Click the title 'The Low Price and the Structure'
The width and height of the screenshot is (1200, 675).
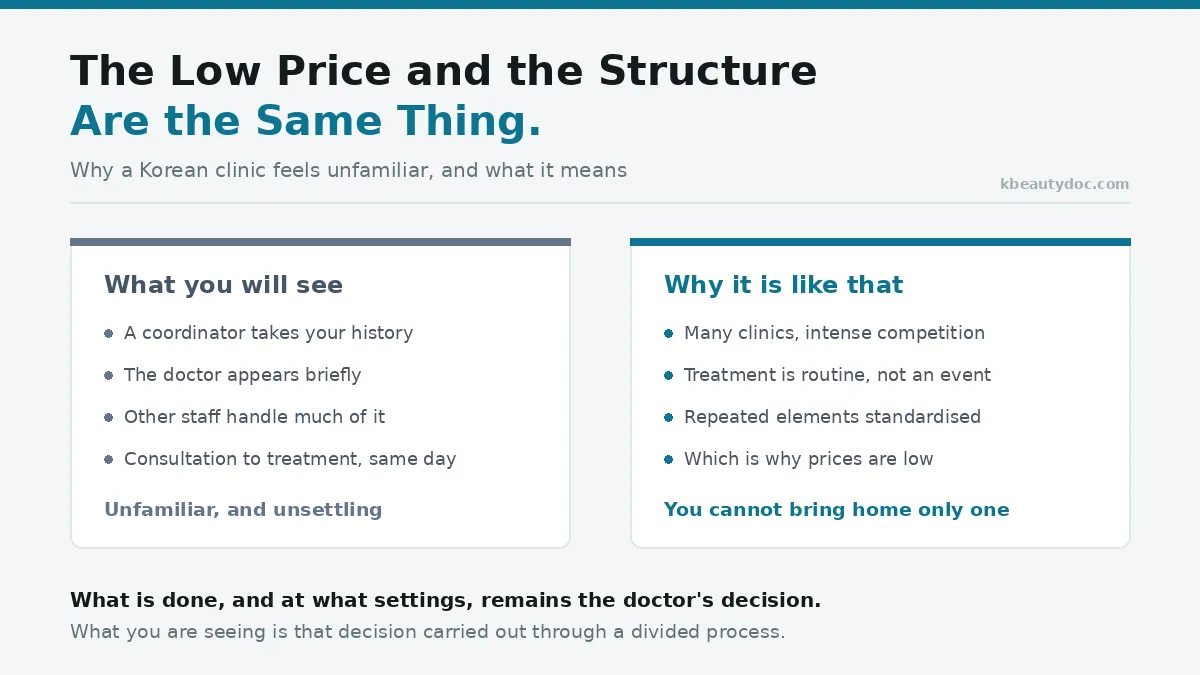[x=443, y=72]
